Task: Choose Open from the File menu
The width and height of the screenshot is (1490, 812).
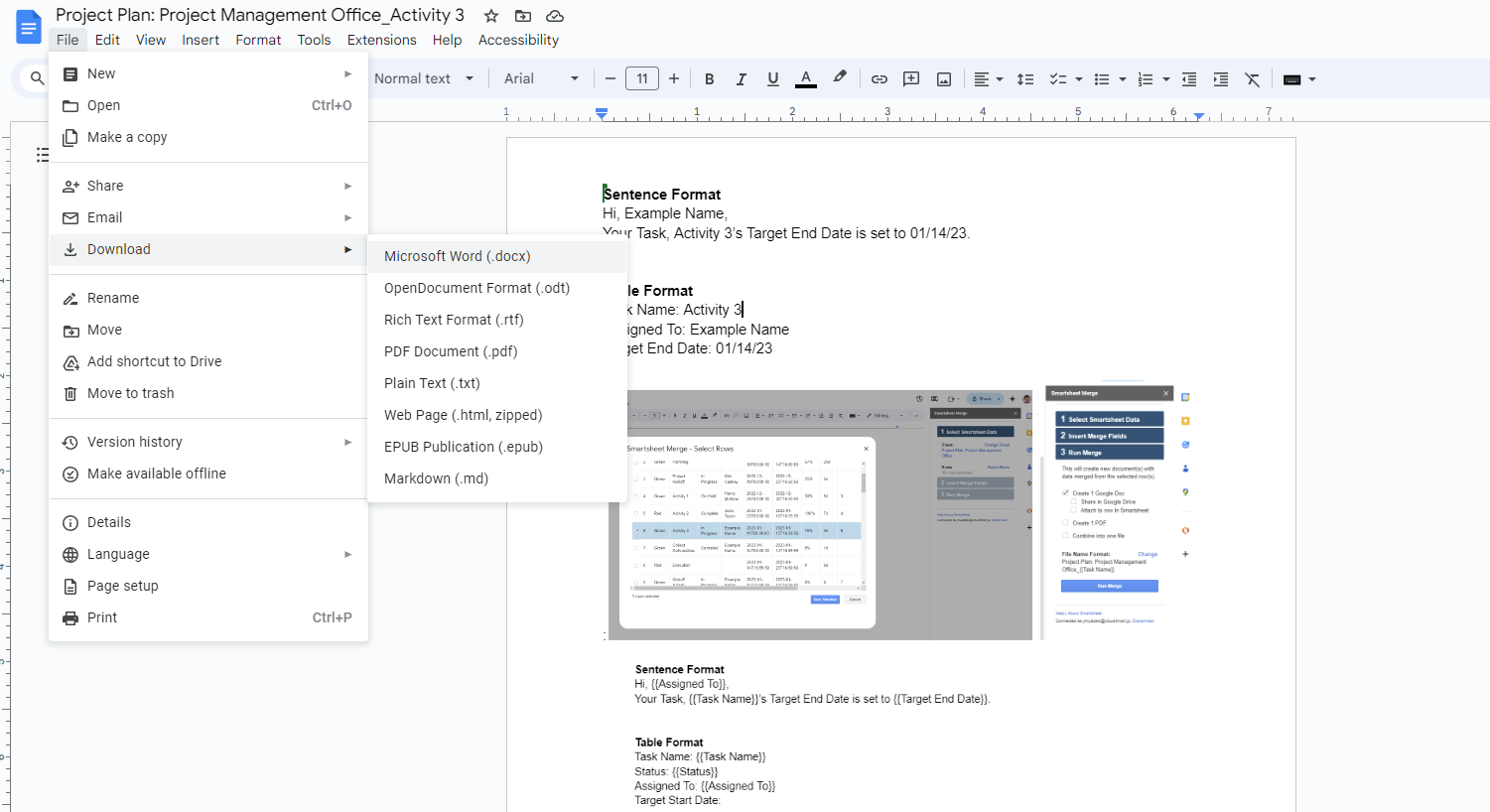Action: pos(208,105)
